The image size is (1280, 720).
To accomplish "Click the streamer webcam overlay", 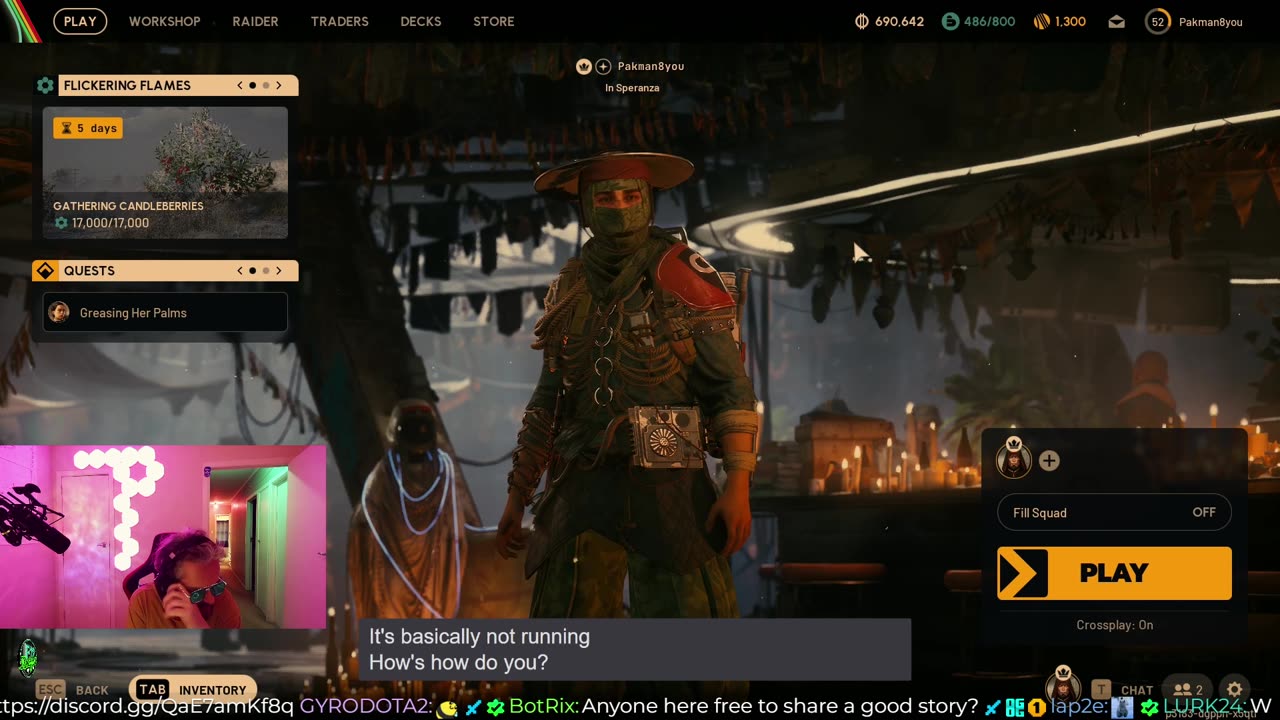I will [x=163, y=537].
